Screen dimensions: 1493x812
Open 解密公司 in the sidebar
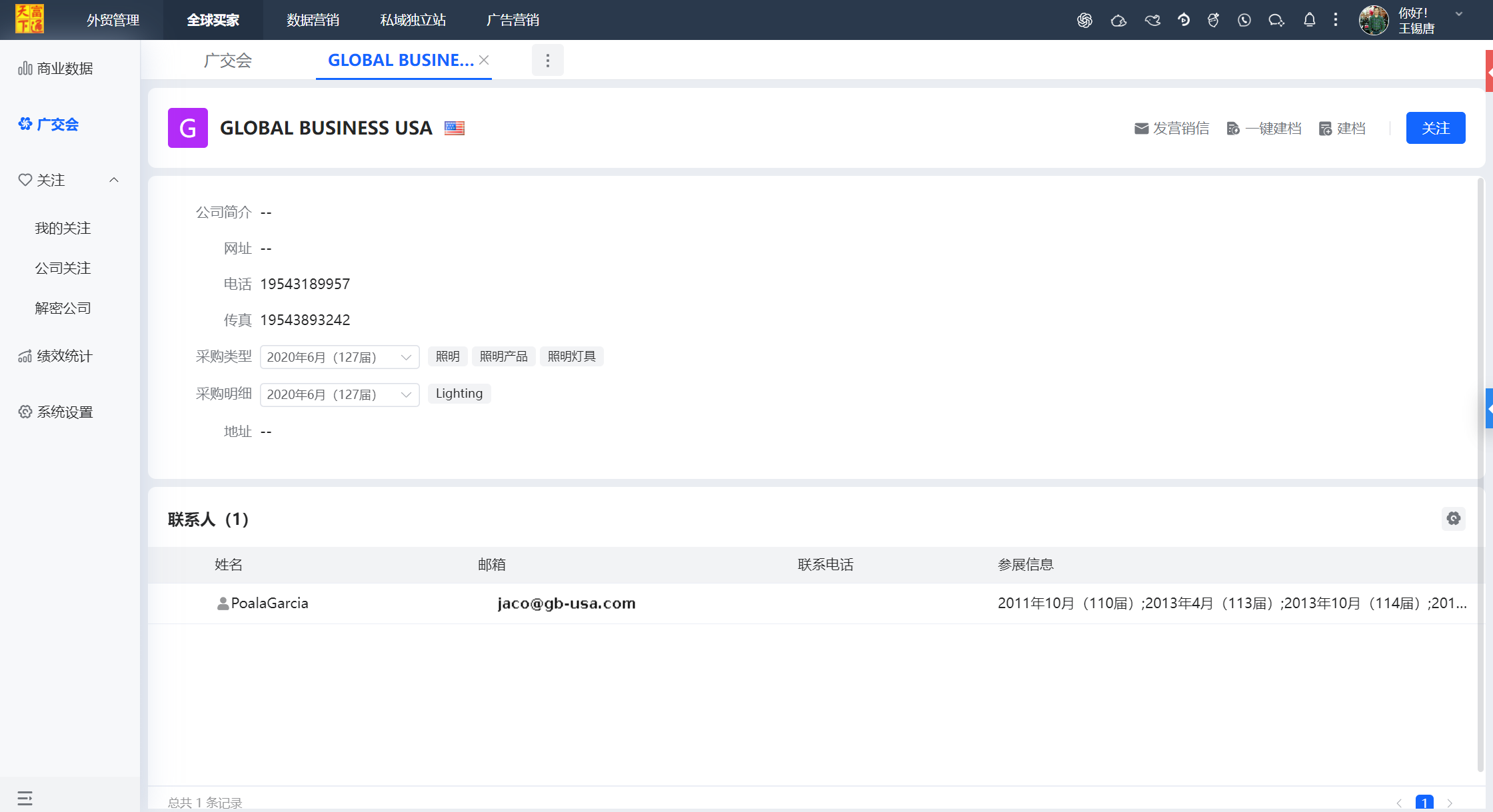click(63, 308)
